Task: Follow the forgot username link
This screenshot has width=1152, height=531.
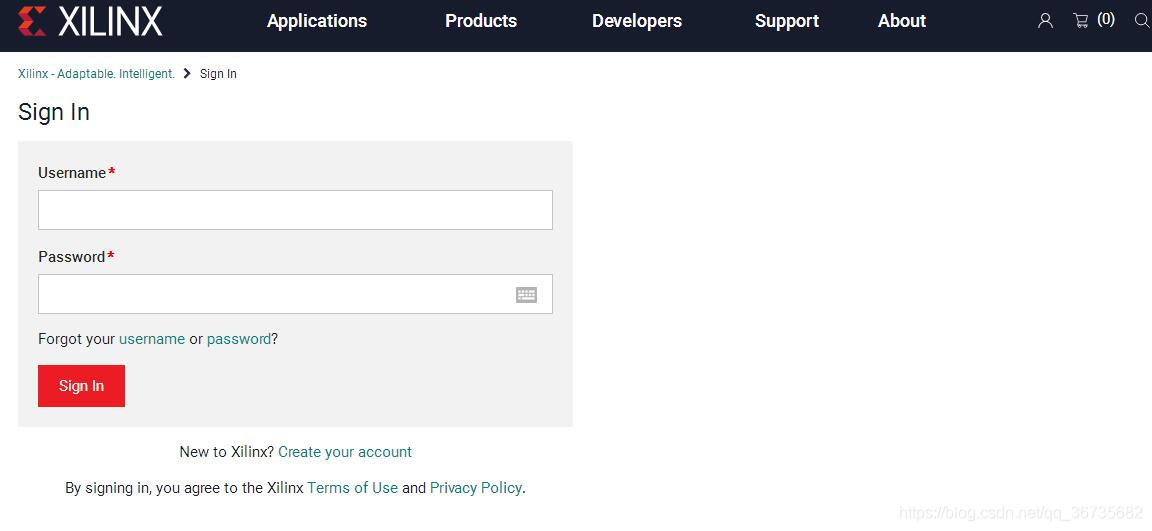Action: point(152,339)
